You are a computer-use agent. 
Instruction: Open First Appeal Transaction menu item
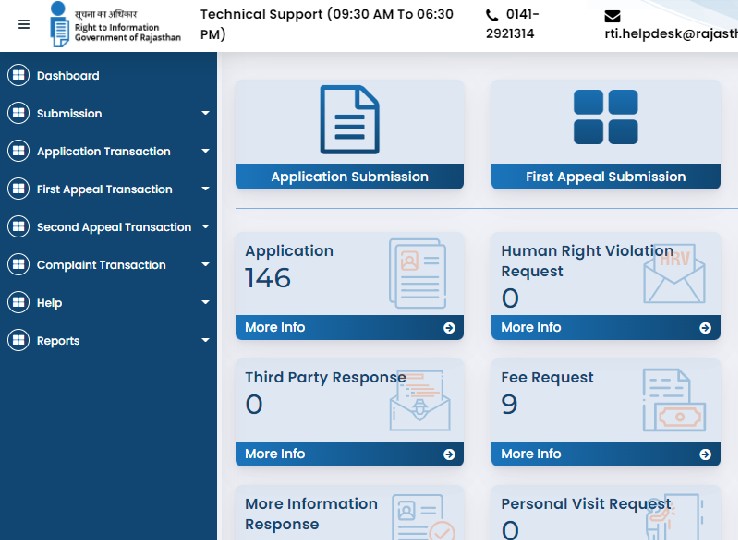pyautogui.click(x=104, y=189)
